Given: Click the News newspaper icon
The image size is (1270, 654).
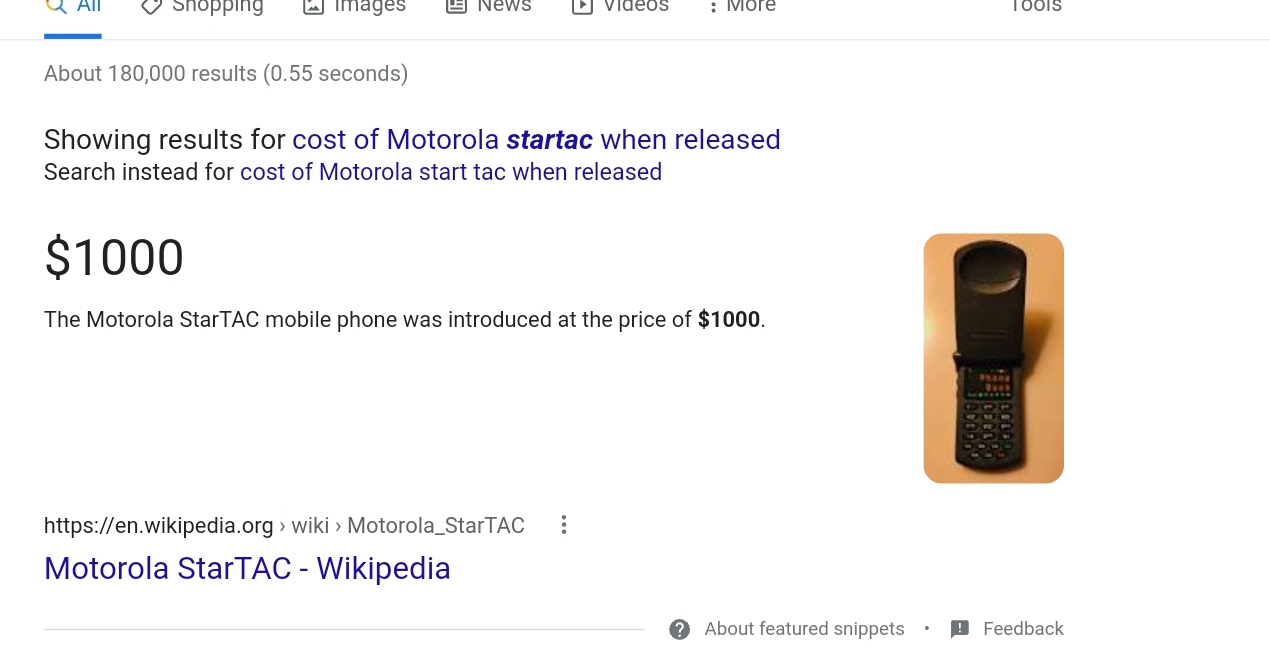Looking at the screenshot, I should 456,6.
